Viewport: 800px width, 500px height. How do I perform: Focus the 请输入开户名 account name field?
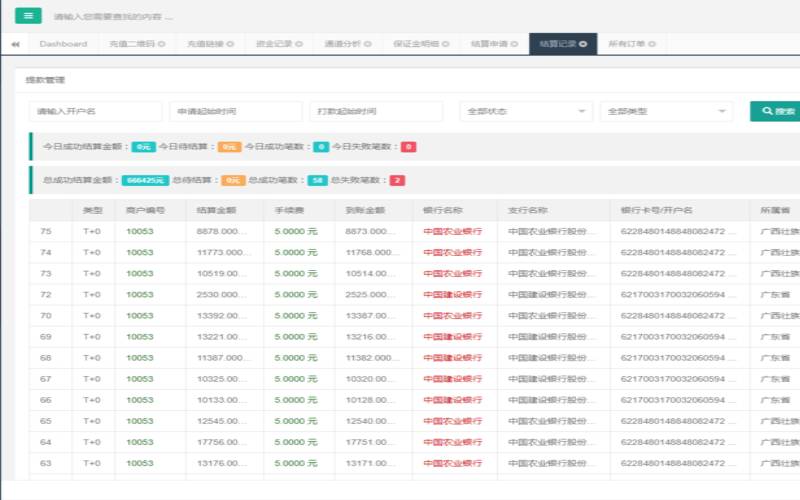point(95,111)
